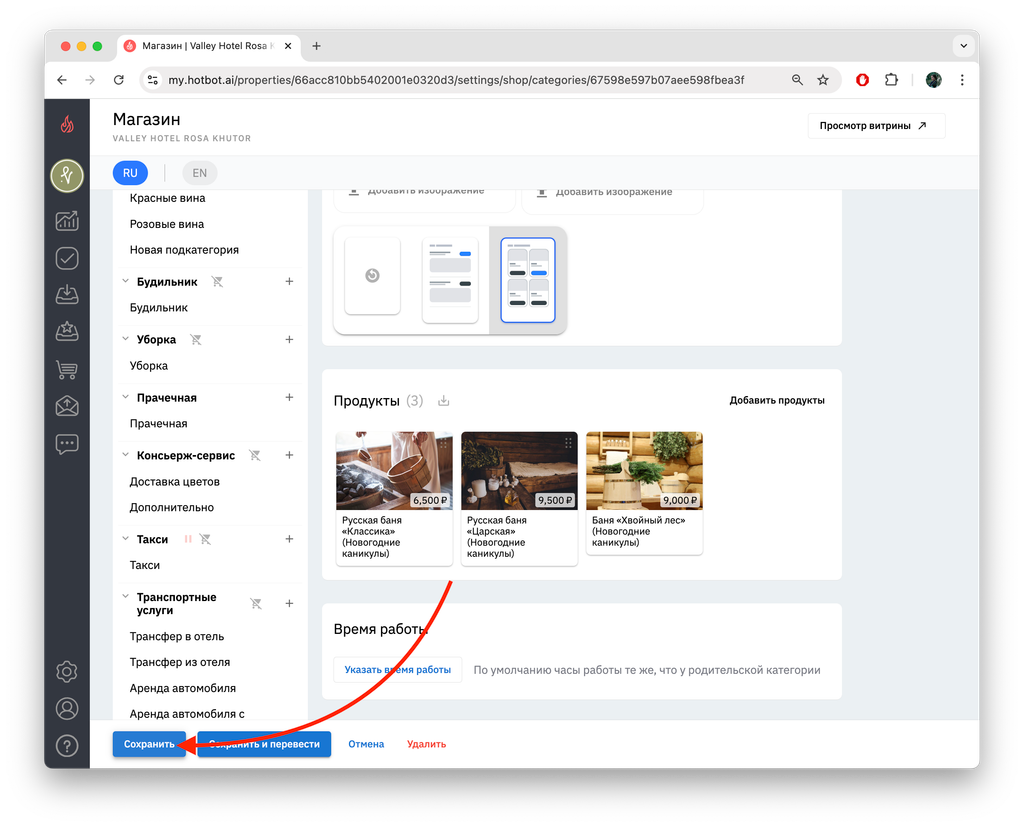Viewport: 1024px width, 827px height.
Task: Click the browser address bar URL
Action: (456, 80)
